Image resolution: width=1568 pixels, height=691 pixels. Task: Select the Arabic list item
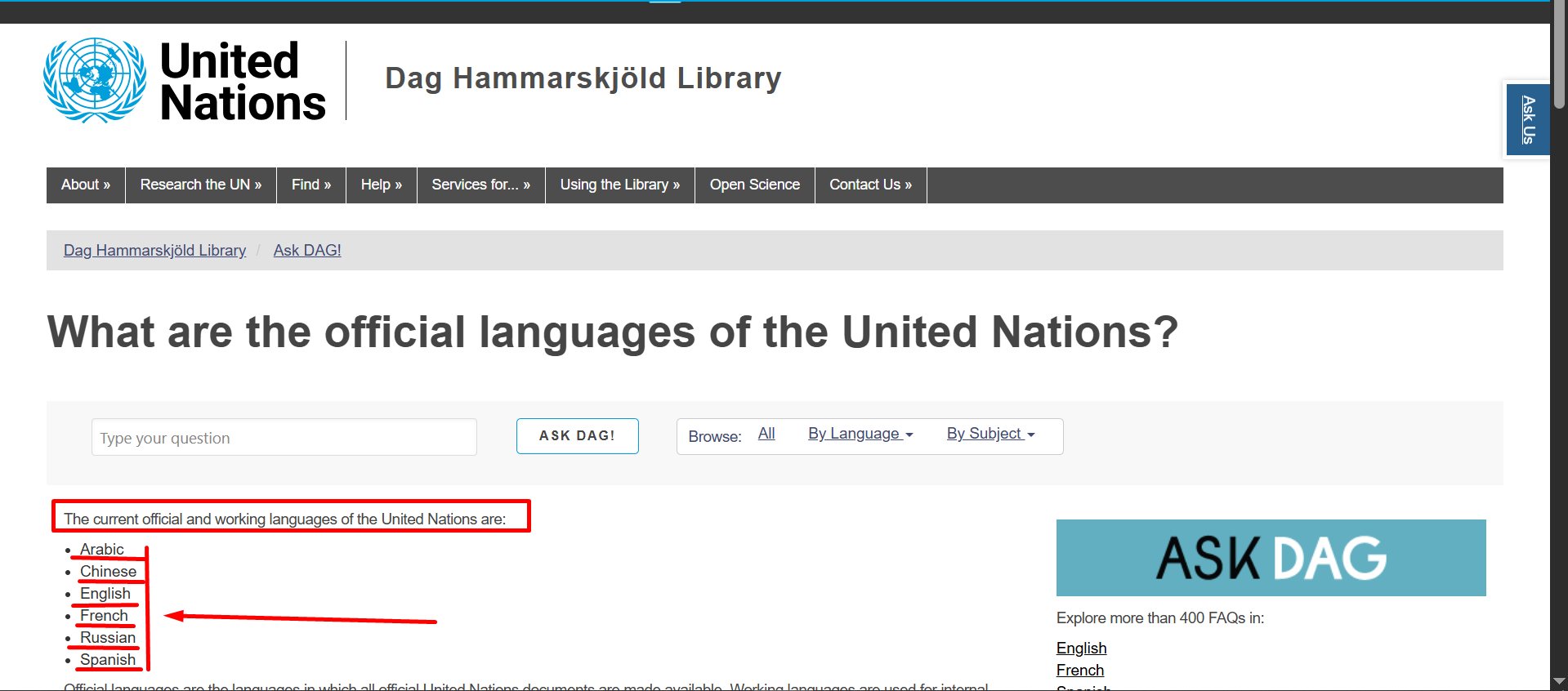click(102, 549)
